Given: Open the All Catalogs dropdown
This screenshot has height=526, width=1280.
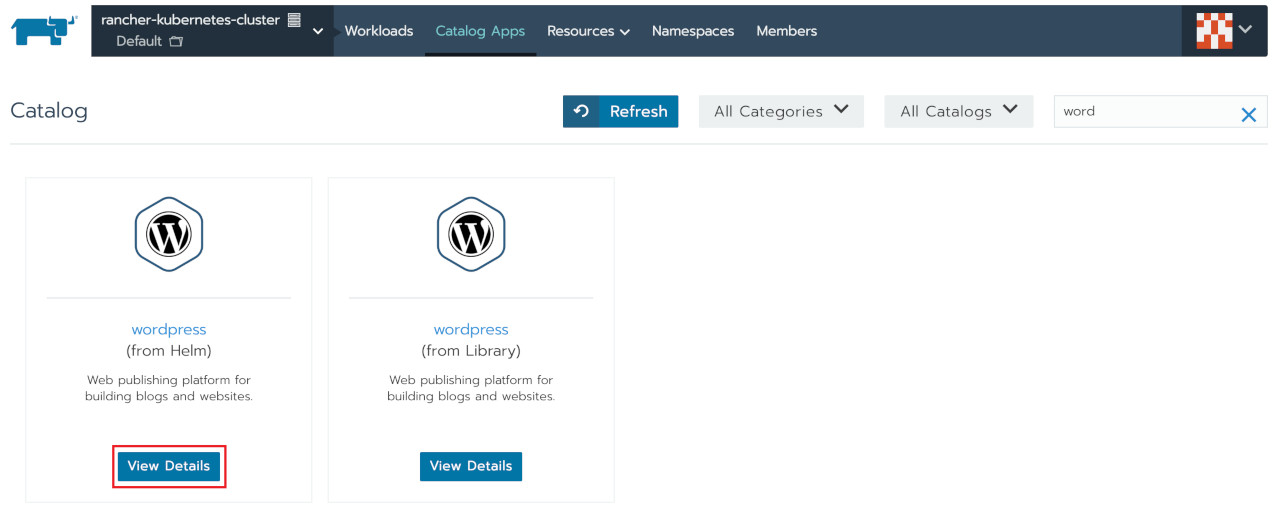Looking at the screenshot, I should pos(958,111).
